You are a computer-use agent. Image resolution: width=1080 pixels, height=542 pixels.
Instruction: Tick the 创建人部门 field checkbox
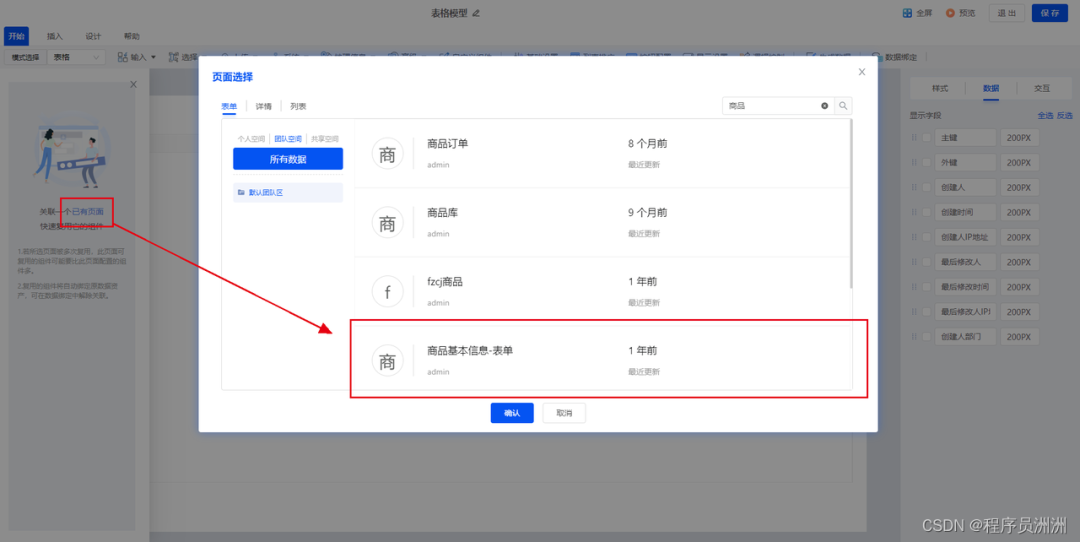pos(926,337)
